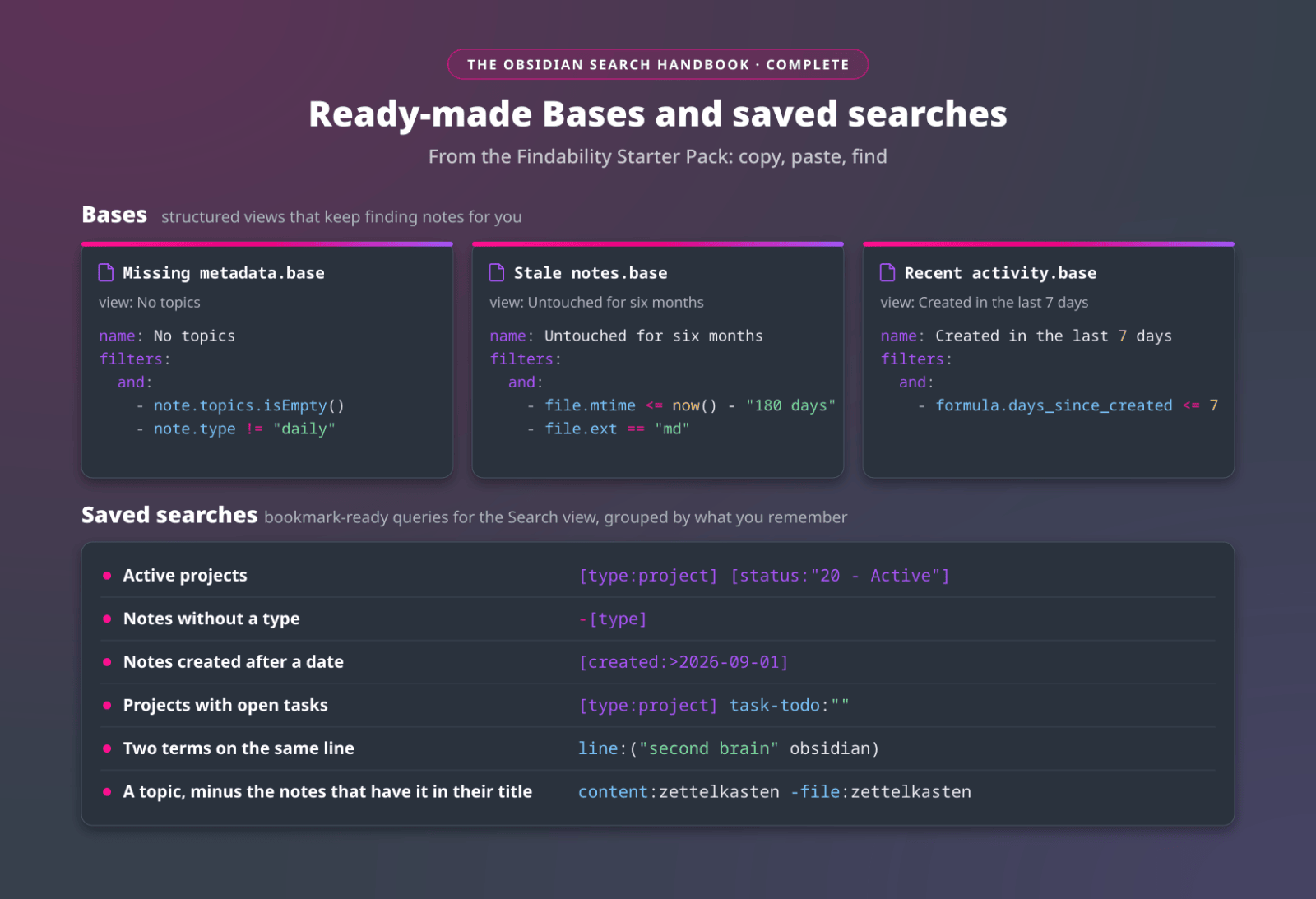This screenshot has height=899, width=1316.
Task: Click the 'Active projects' saved search label
Action: (x=185, y=576)
